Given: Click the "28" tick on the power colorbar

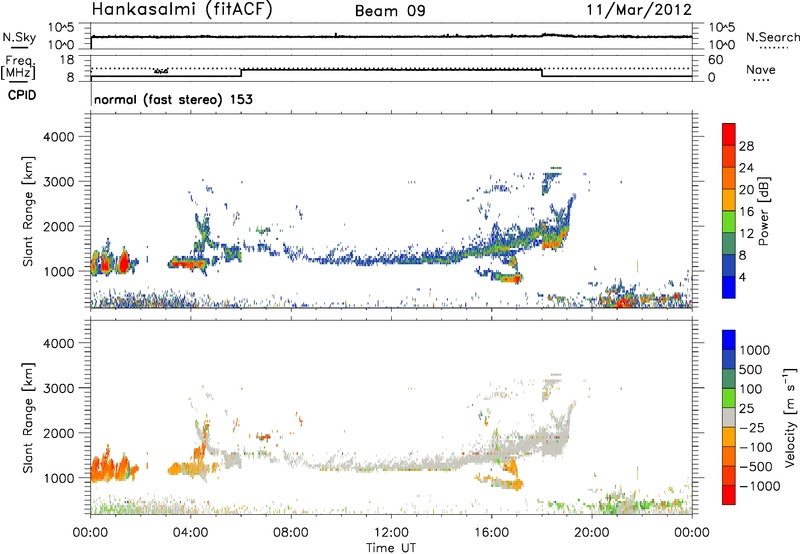Looking at the screenshot, I should click(x=746, y=146).
